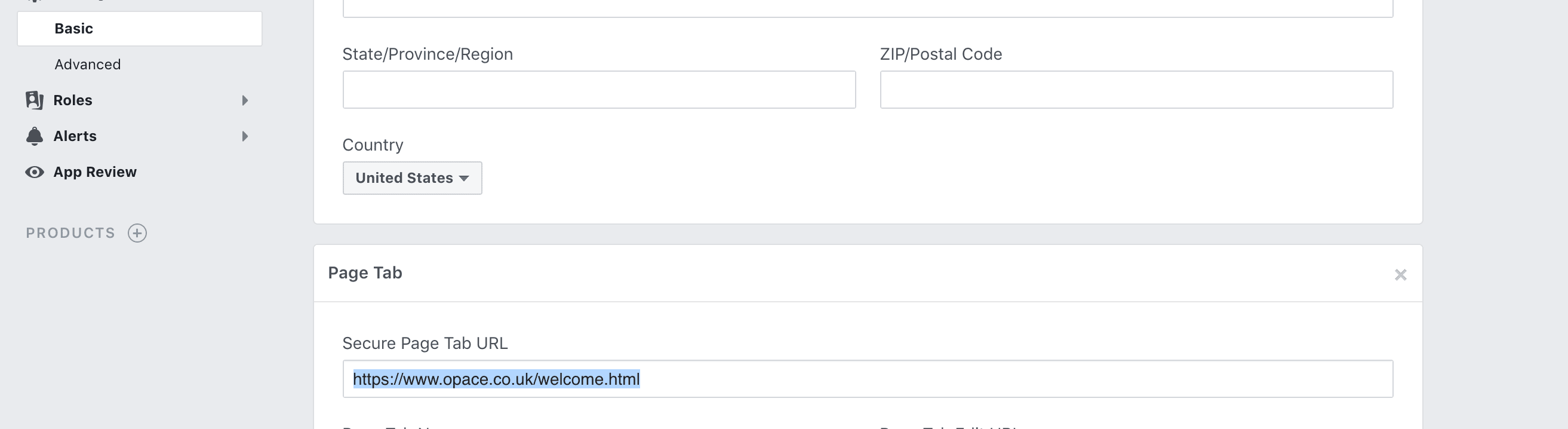This screenshot has width=1568, height=429.
Task: Click Roles in the sidebar menu
Action: click(73, 100)
